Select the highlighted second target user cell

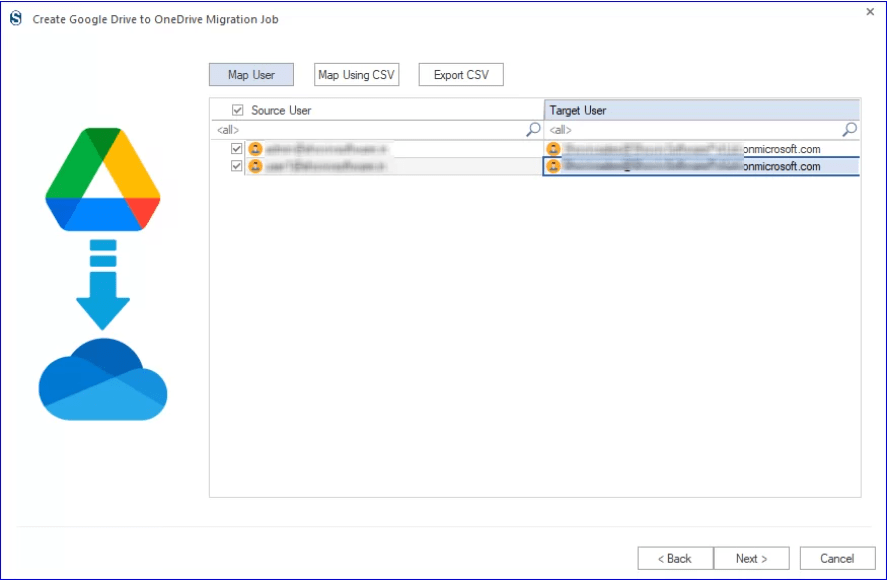click(x=701, y=166)
